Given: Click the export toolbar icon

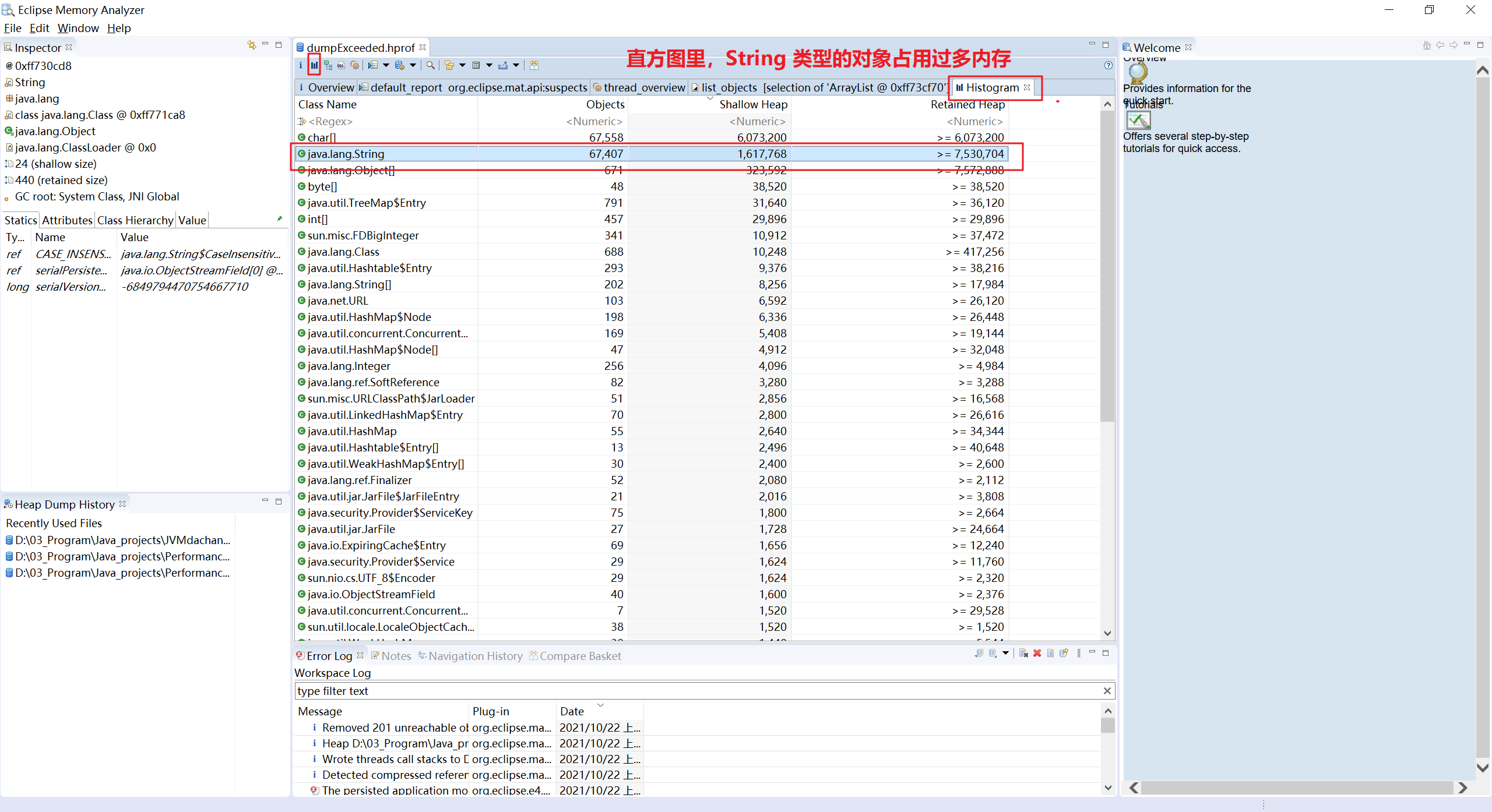Looking at the screenshot, I should click(503, 65).
